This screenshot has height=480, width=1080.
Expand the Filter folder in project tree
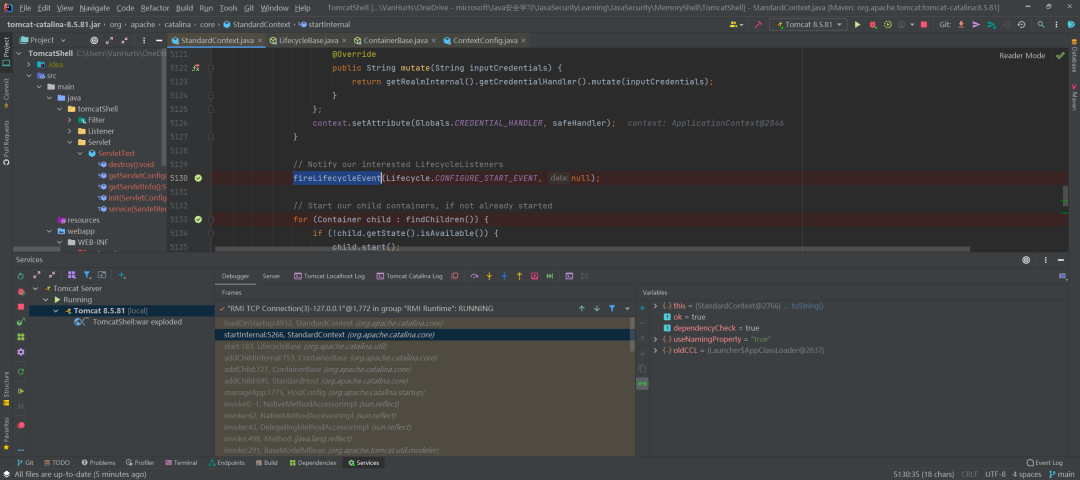pos(70,120)
